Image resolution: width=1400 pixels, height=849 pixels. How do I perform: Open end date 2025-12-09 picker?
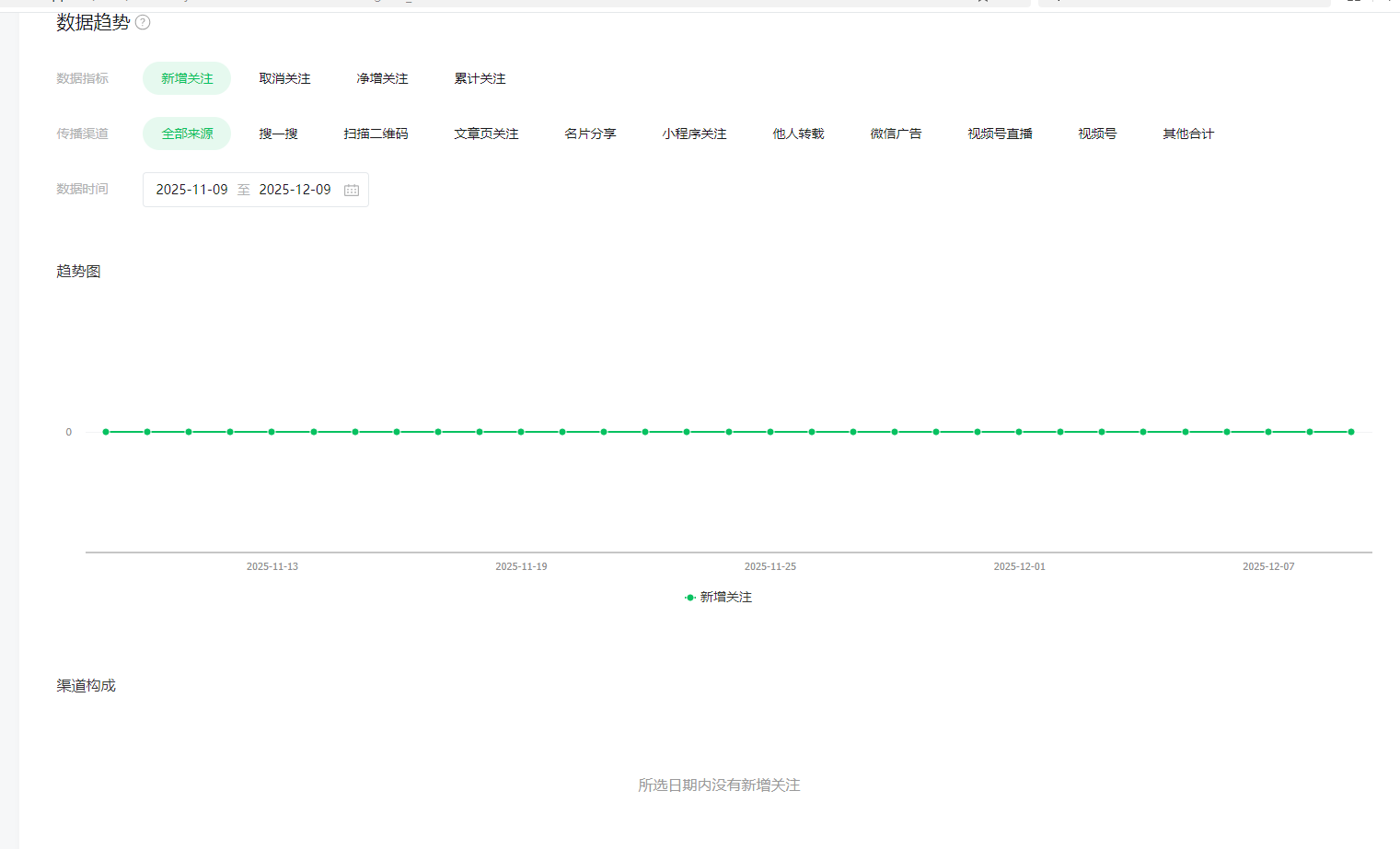tap(295, 190)
